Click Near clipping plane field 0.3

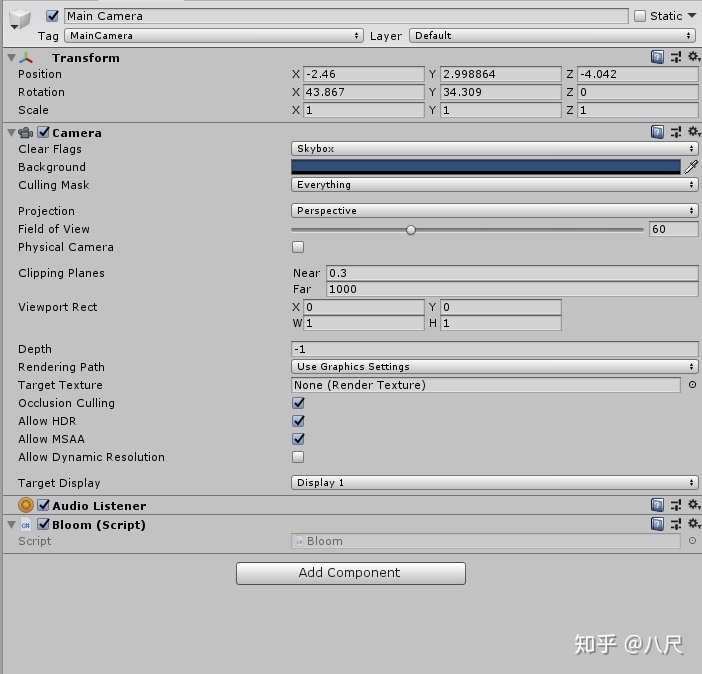click(512, 273)
